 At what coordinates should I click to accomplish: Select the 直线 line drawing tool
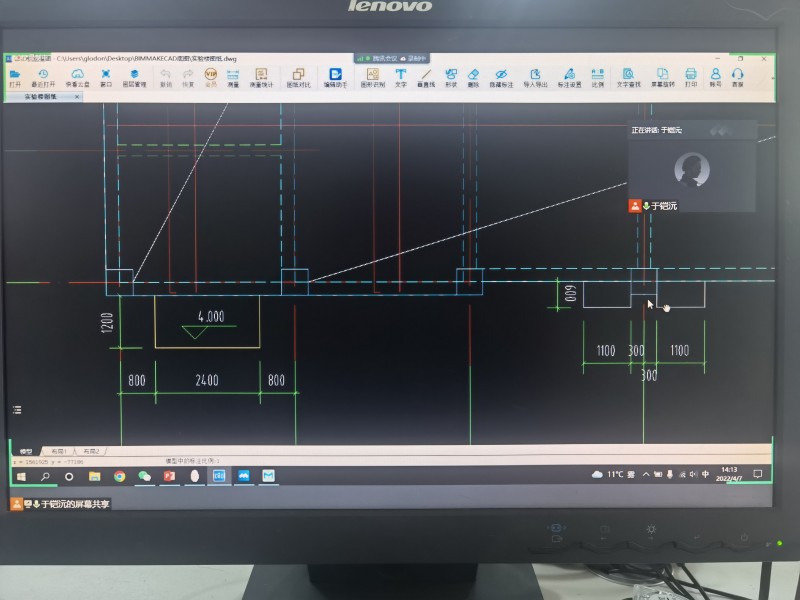pos(425,77)
